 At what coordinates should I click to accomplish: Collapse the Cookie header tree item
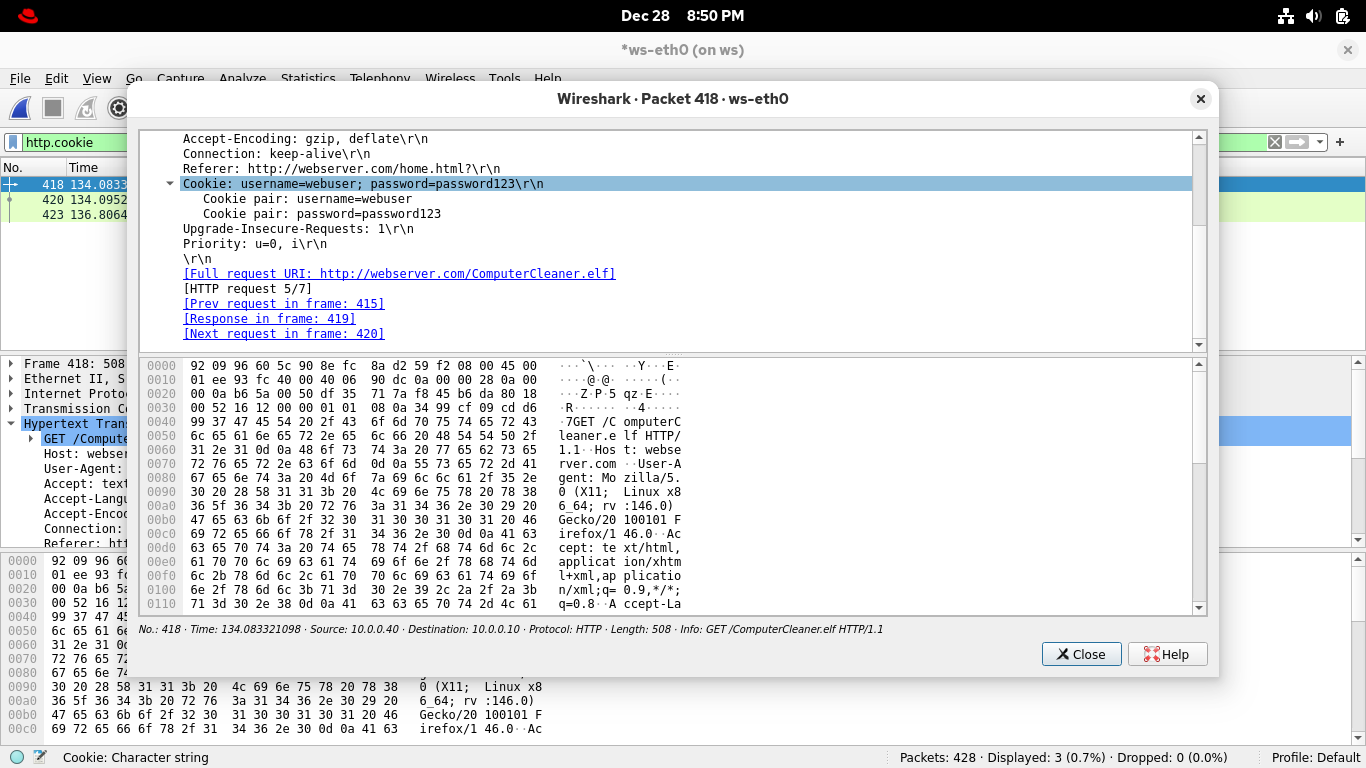point(170,184)
